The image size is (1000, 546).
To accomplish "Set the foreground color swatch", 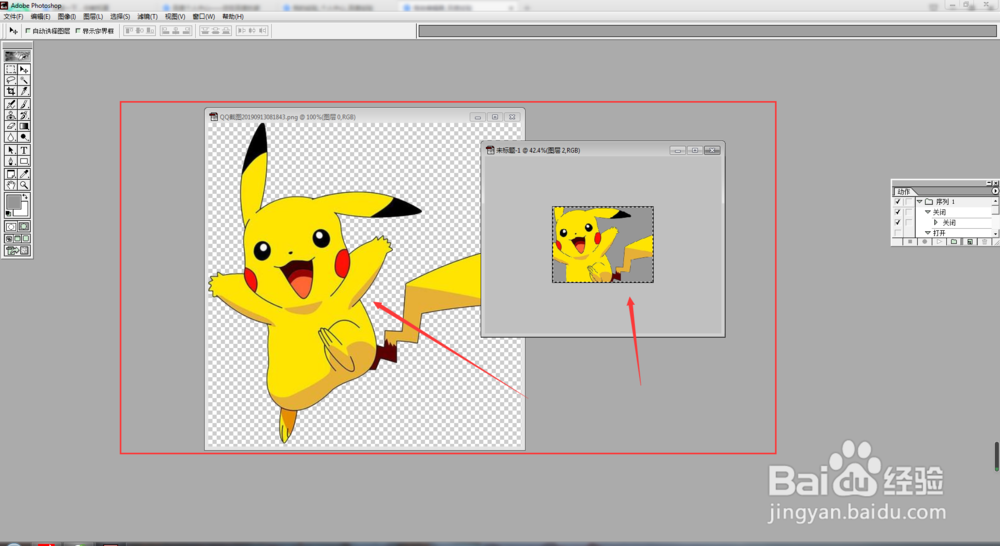I will (x=13, y=201).
